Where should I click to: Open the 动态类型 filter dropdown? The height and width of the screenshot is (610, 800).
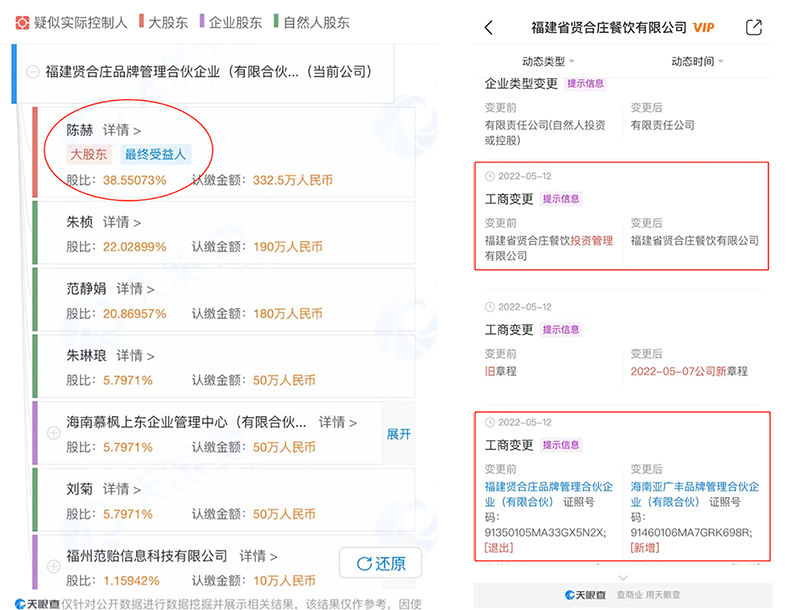pos(548,61)
